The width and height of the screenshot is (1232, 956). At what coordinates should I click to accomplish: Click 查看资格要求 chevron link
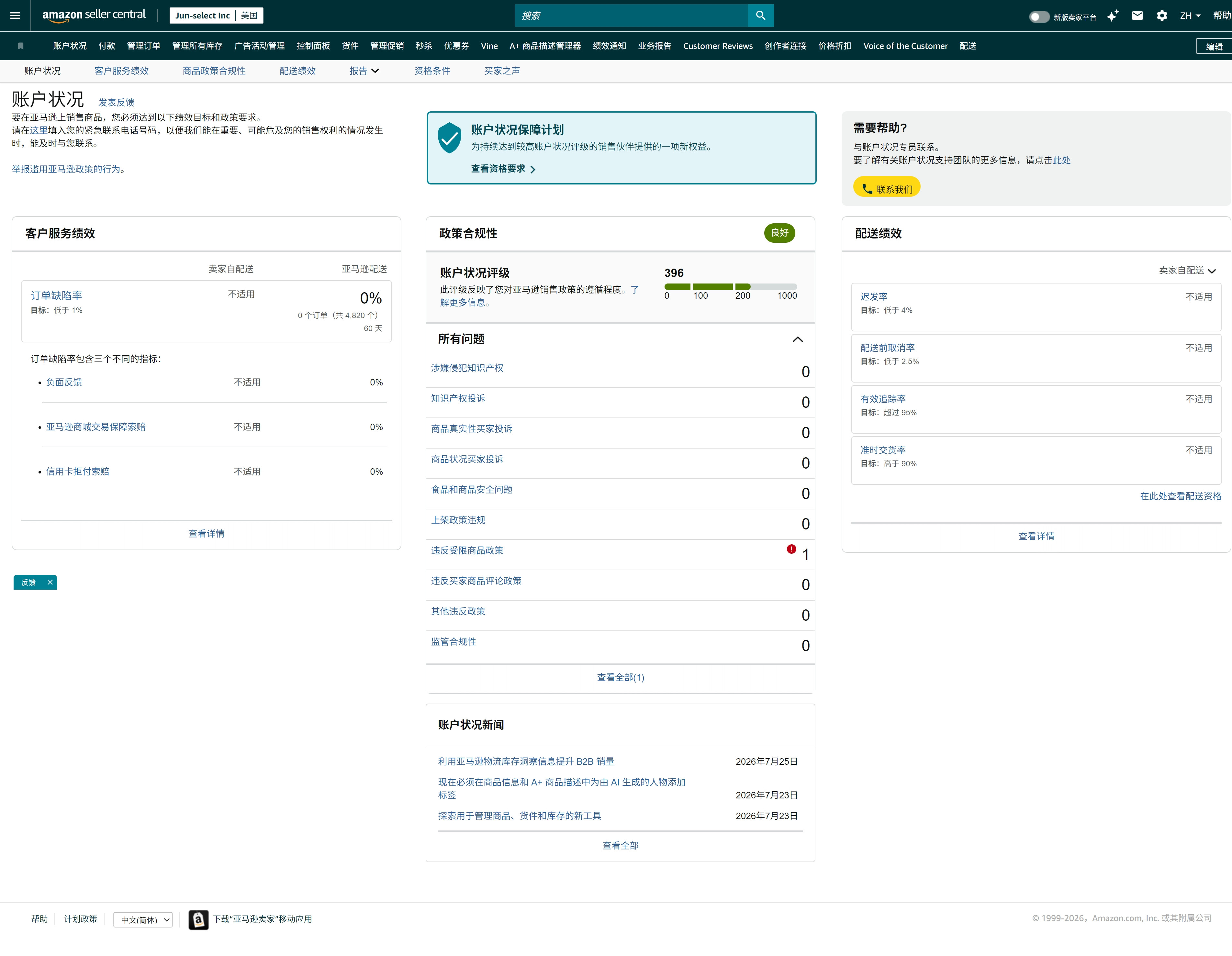(x=503, y=169)
